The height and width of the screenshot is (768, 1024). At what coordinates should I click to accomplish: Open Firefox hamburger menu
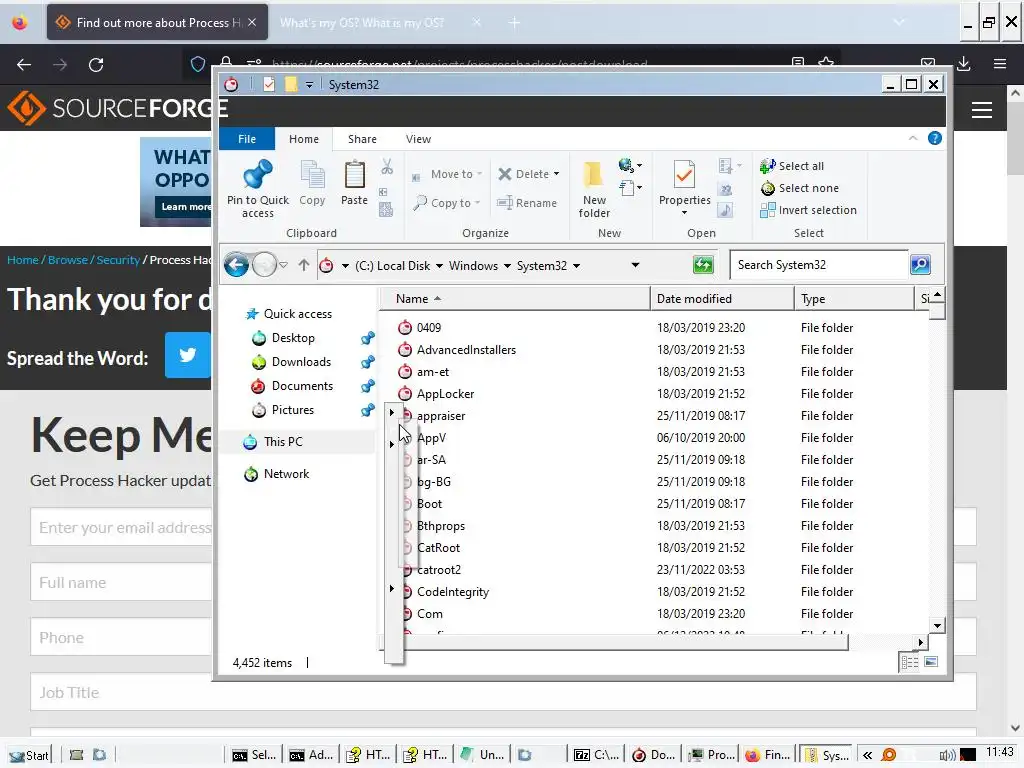click(x=999, y=64)
